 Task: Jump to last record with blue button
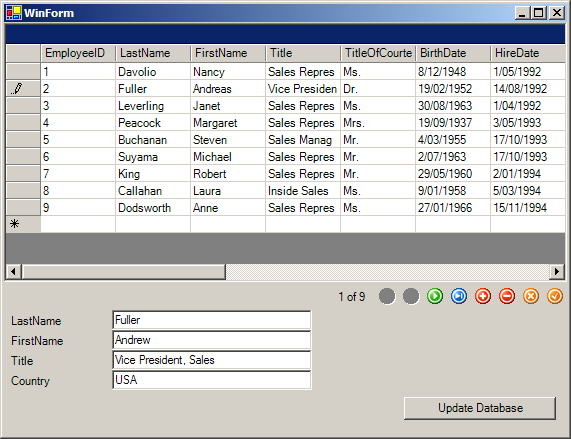click(x=459, y=296)
